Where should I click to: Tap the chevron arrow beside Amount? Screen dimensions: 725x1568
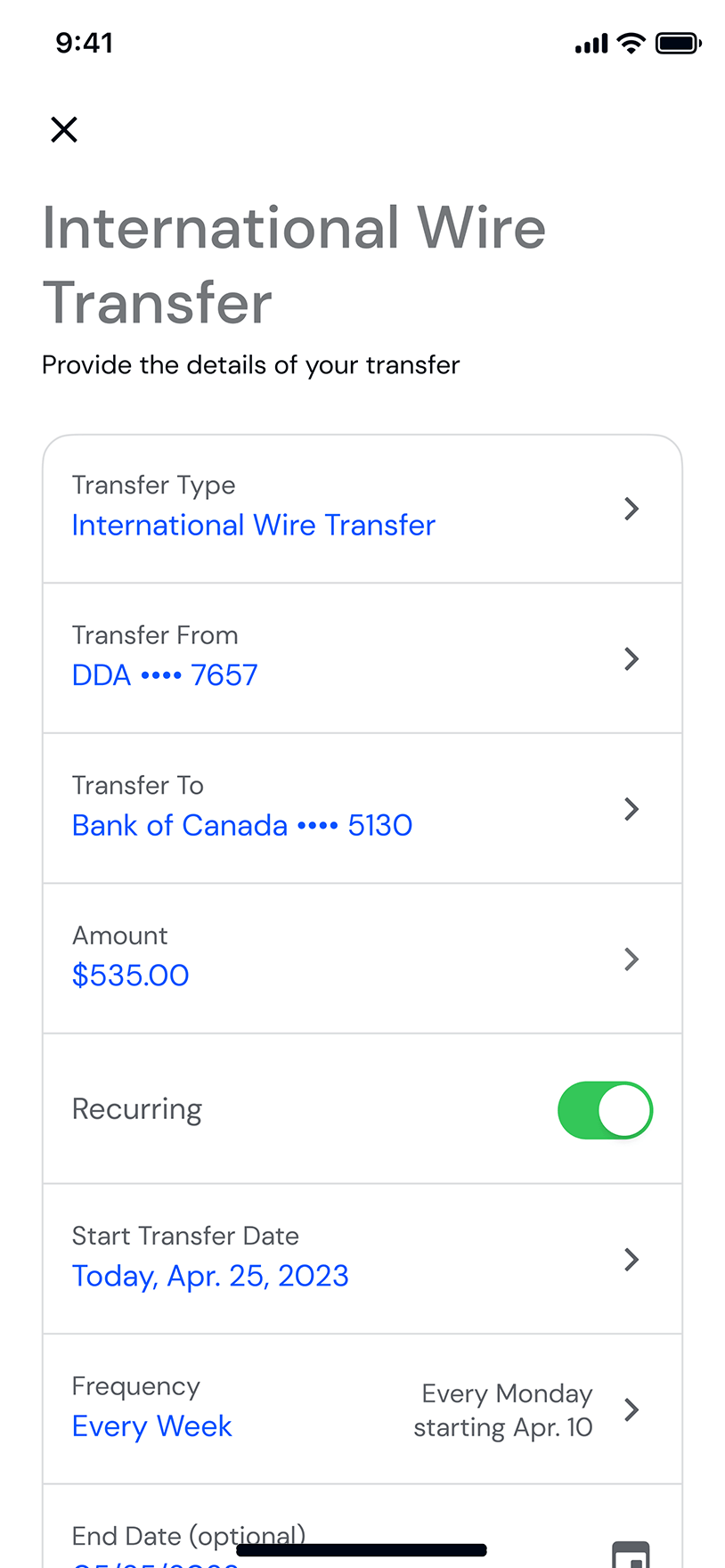pyautogui.click(x=631, y=960)
